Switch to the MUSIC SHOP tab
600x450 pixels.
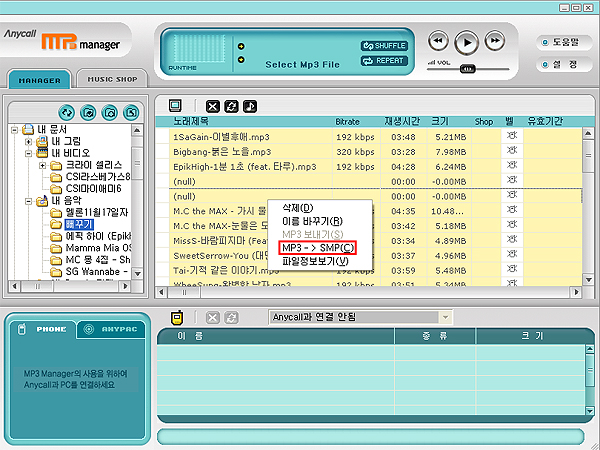(112, 79)
